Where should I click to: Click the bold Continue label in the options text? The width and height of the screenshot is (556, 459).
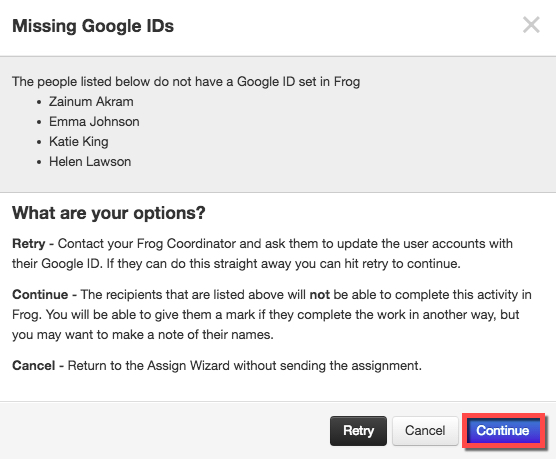point(40,295)
